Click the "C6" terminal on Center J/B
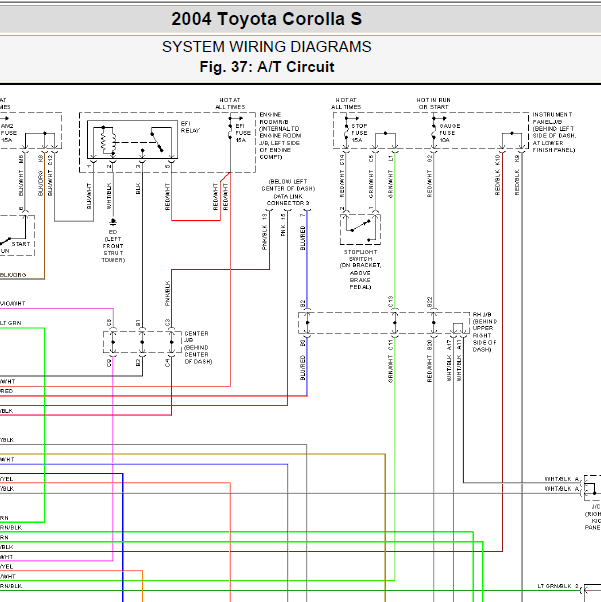 click(109, 323)
